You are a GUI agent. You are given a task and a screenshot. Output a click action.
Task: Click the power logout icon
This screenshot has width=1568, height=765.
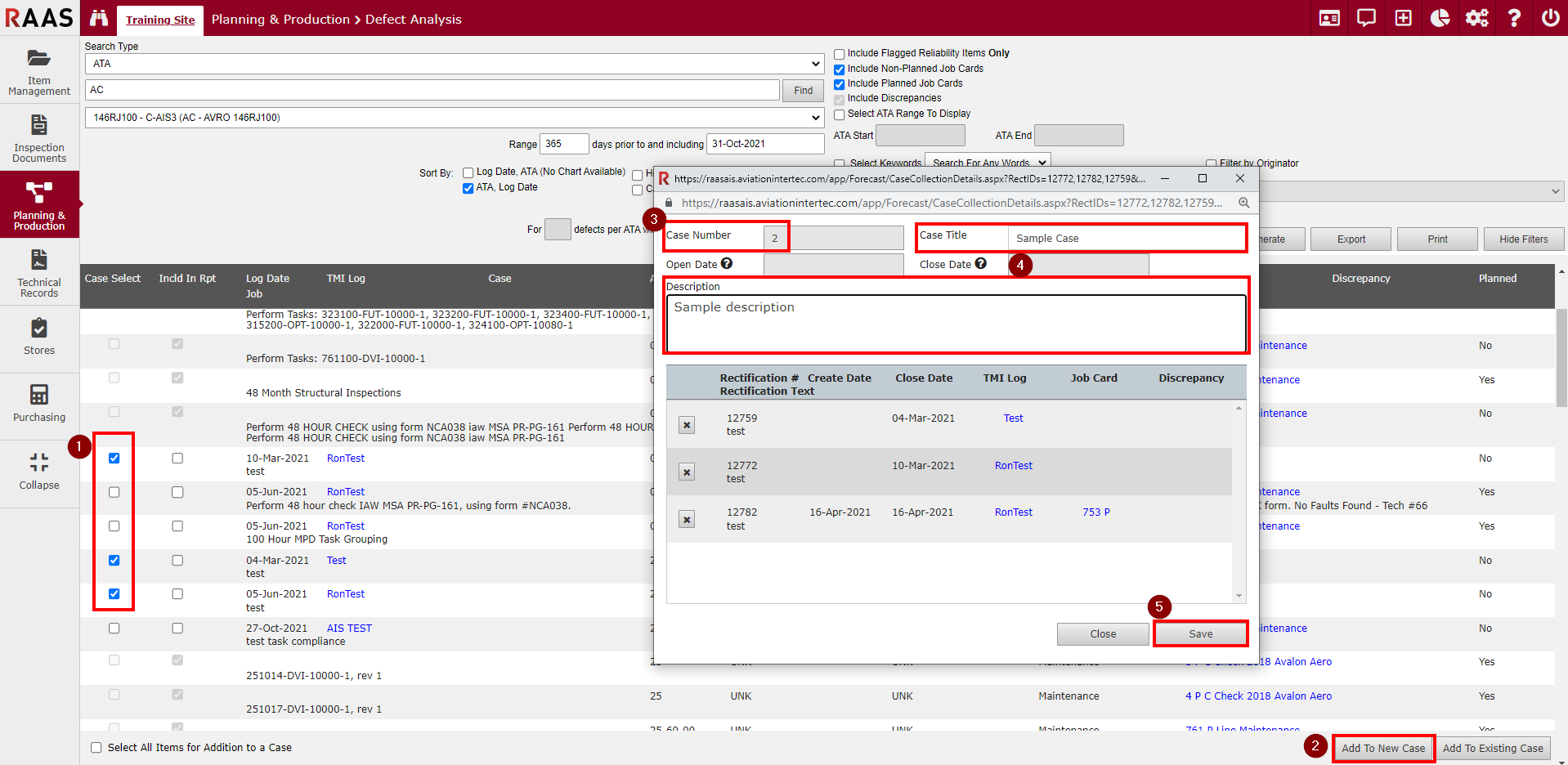(1550, 18)
